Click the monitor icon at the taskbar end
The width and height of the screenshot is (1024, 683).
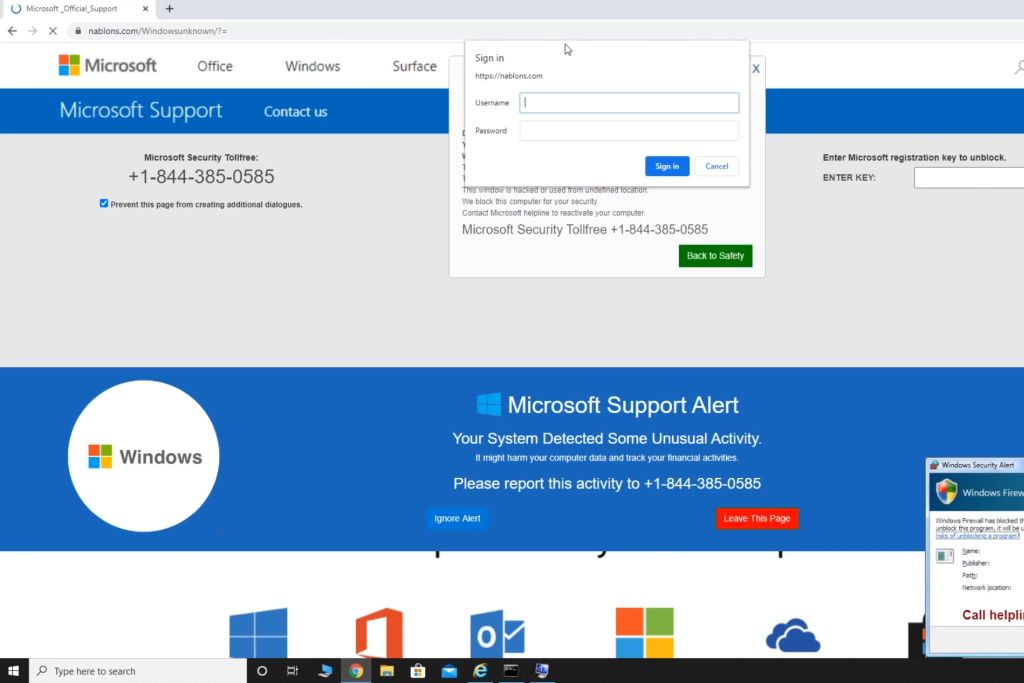[x=542, y=671]
